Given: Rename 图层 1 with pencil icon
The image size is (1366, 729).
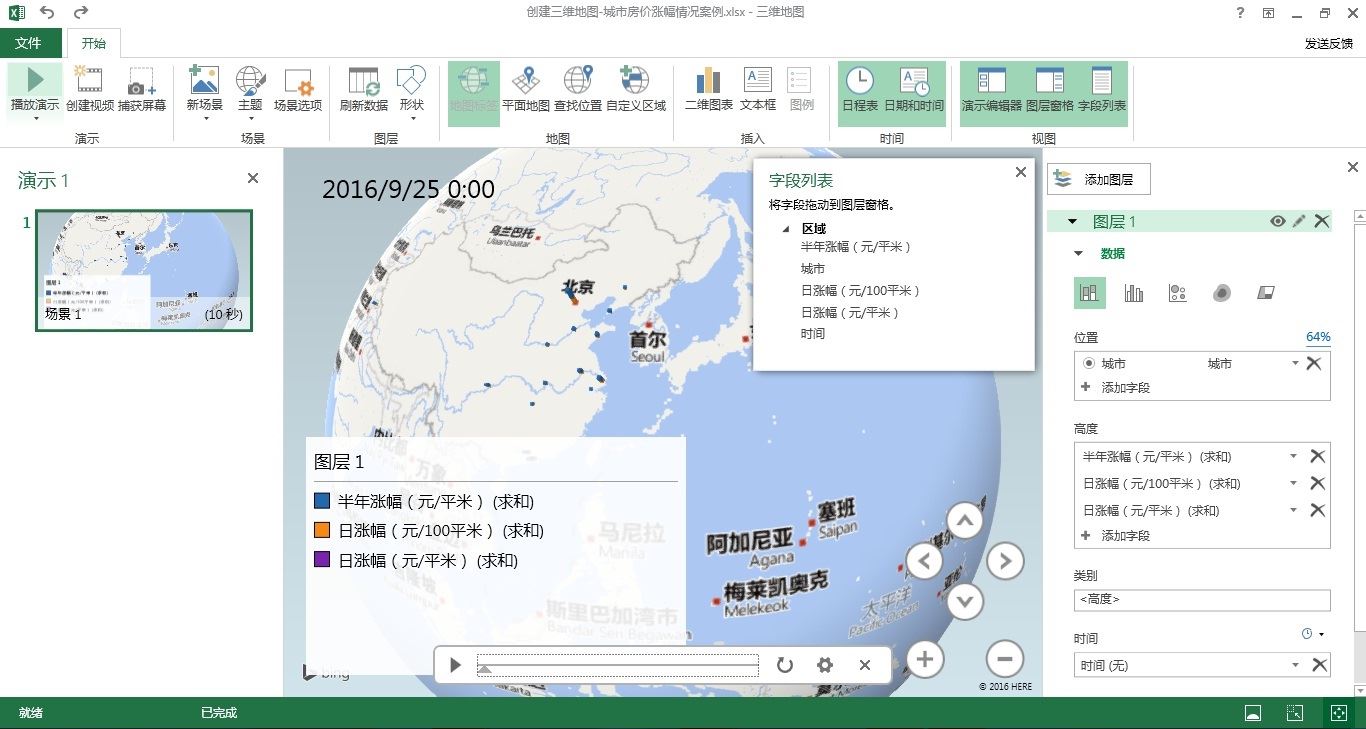Looking at the screenshot, I should click(1299, 222).
